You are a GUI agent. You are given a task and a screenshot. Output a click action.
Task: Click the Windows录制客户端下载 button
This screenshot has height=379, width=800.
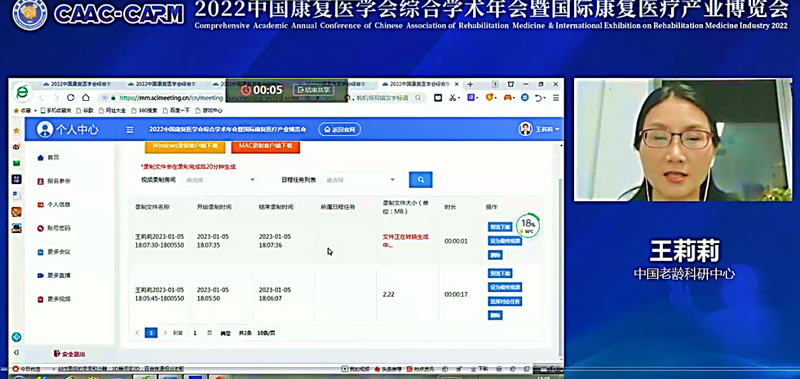(x=185, y=146)
